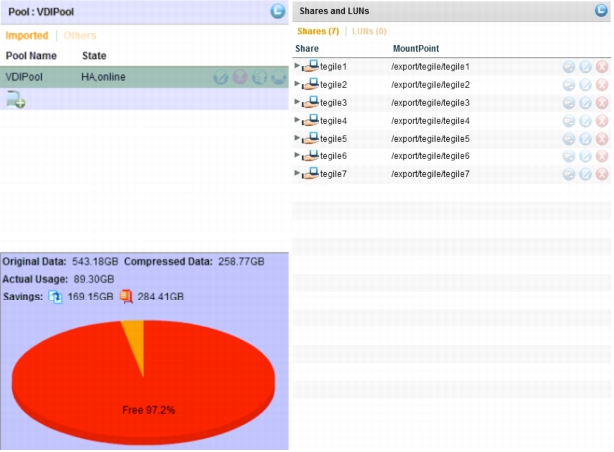
Task: Edit the tegile3 share
Action: pyautogui.click(x=585, y=103)
